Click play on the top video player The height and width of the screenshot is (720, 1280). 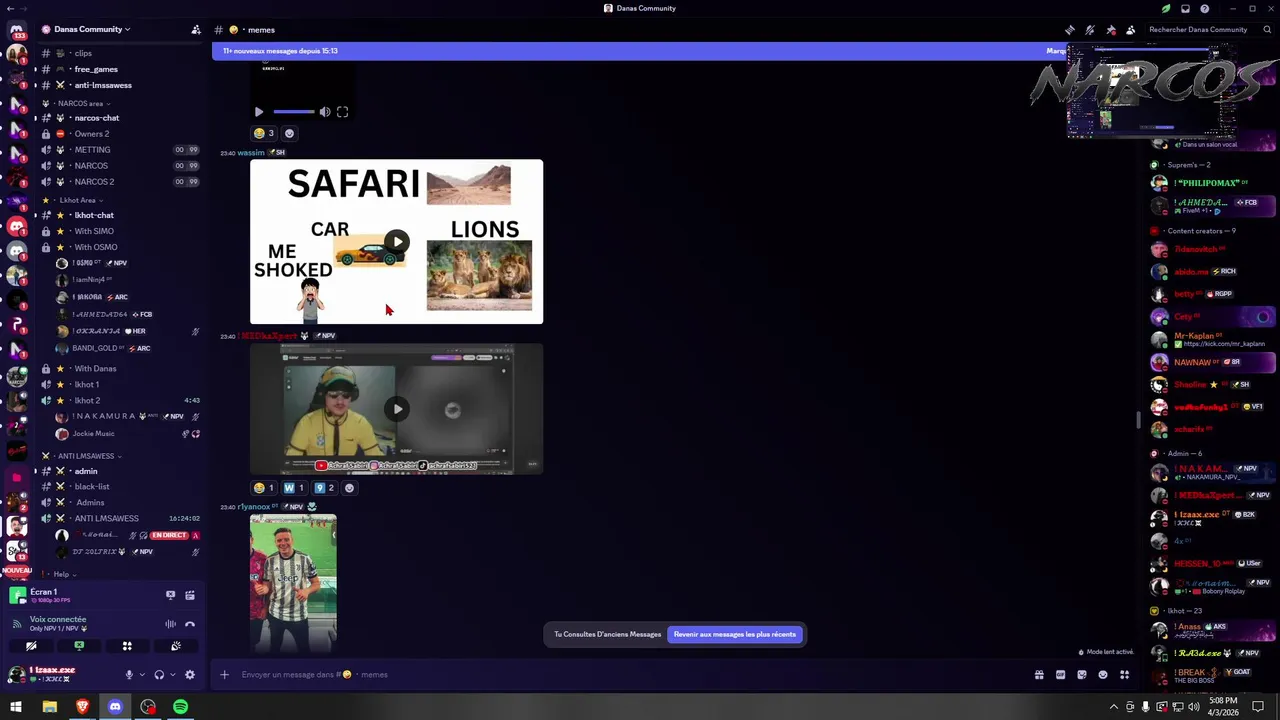[x=259, y=112]
